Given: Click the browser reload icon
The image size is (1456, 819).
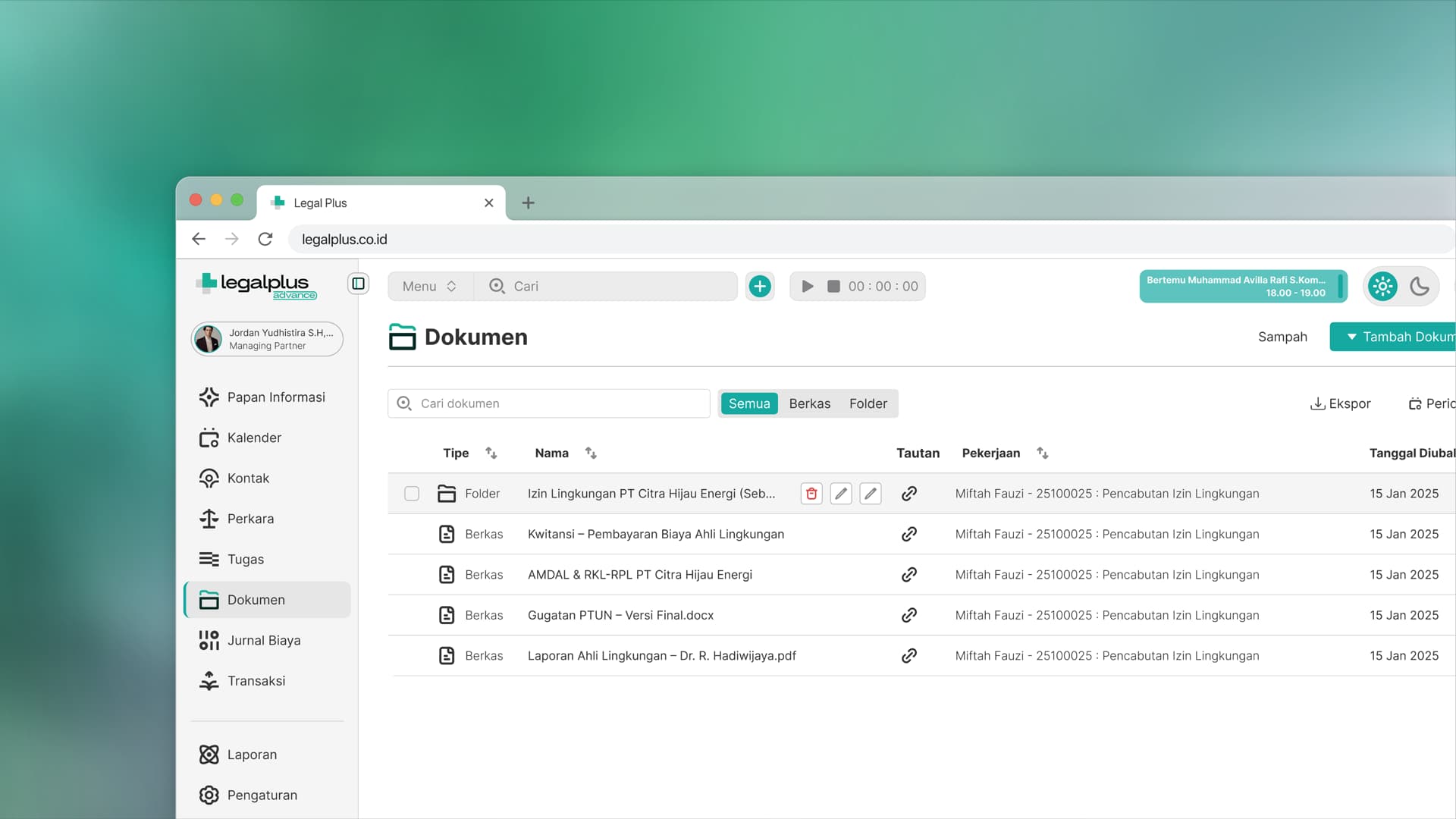Looking at the screenshot, I should point(265,240).
